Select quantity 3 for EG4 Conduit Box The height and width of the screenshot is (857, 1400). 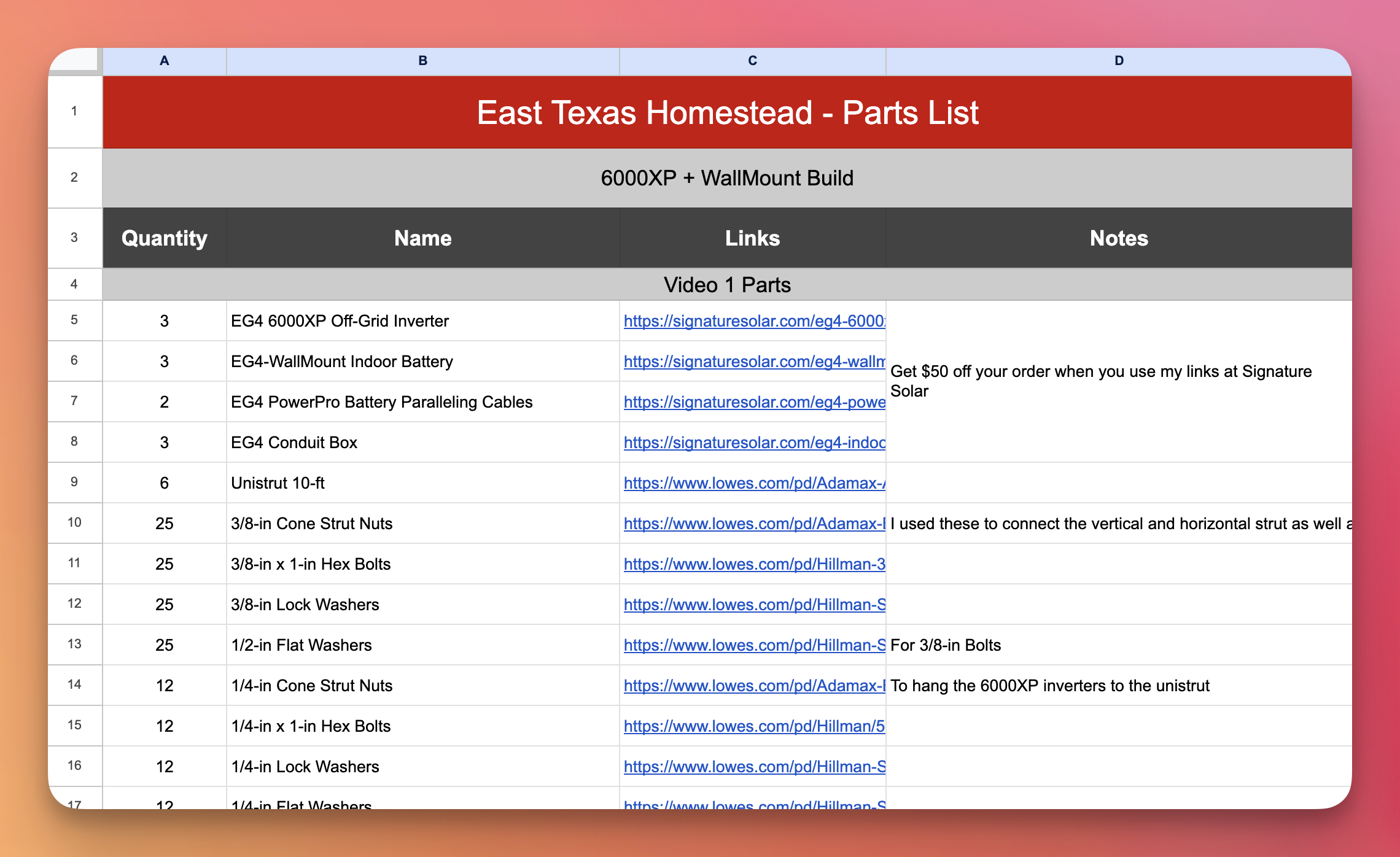tap(165, 443)
